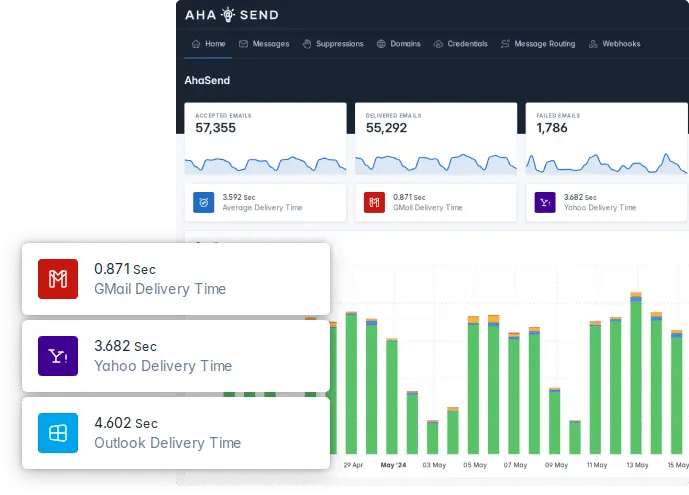The width and height of the screenshot is (689, 495).
Task: Click the Credentials icon in navigation
Action: 438,44
